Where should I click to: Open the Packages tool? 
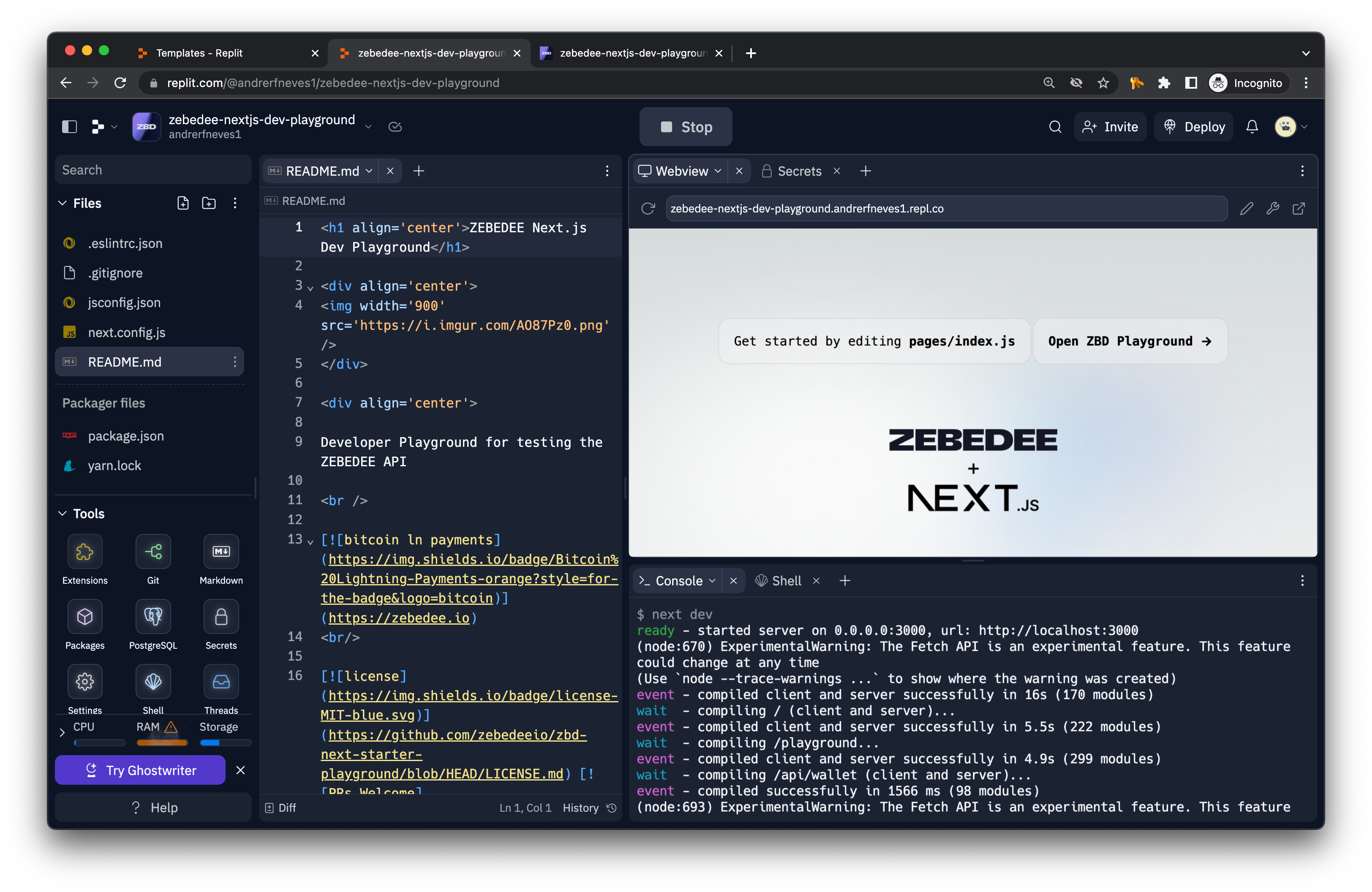click(x=85, y=617)
